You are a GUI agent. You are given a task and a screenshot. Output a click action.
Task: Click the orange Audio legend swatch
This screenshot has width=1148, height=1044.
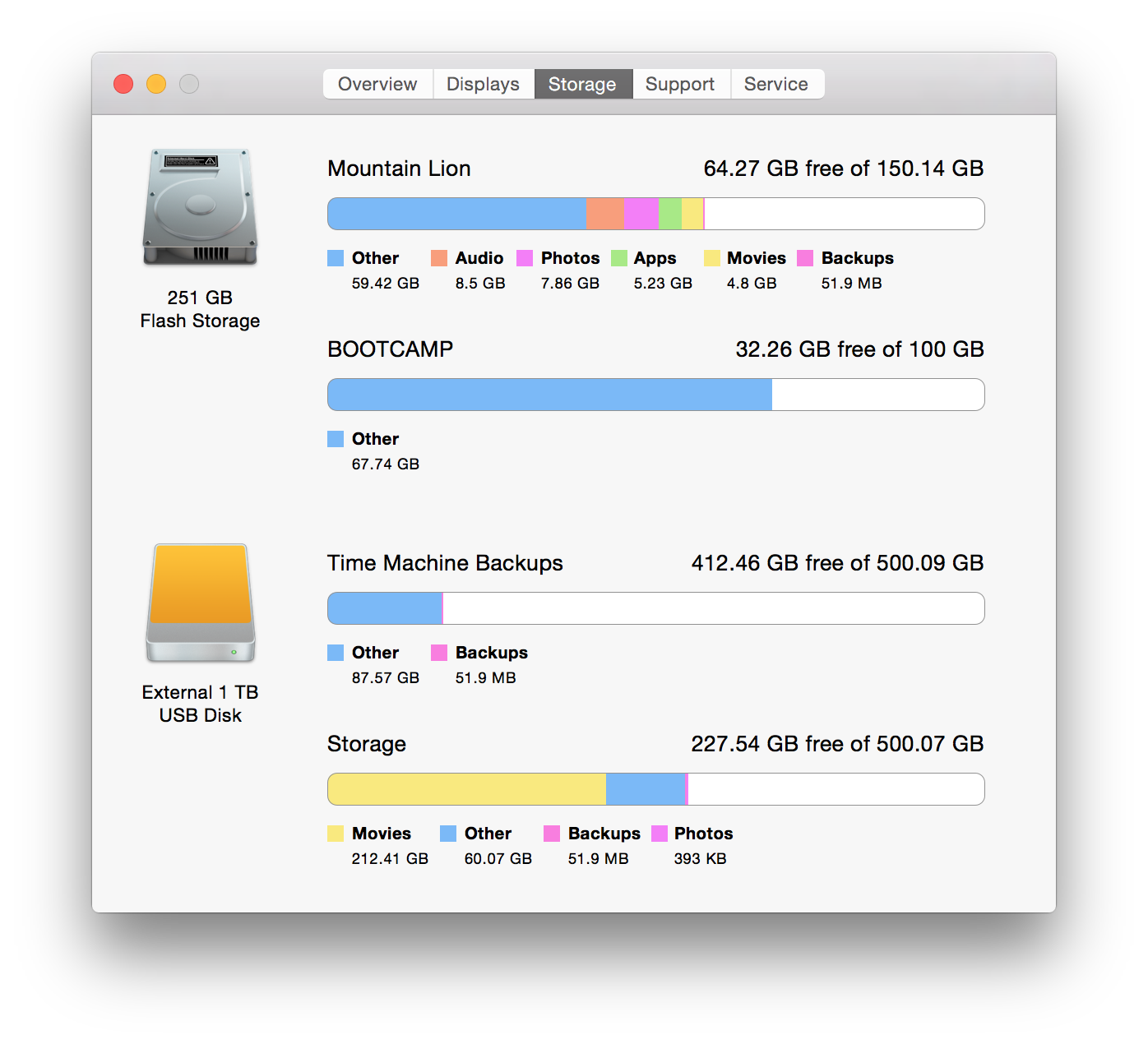click(x=439, y=258)
